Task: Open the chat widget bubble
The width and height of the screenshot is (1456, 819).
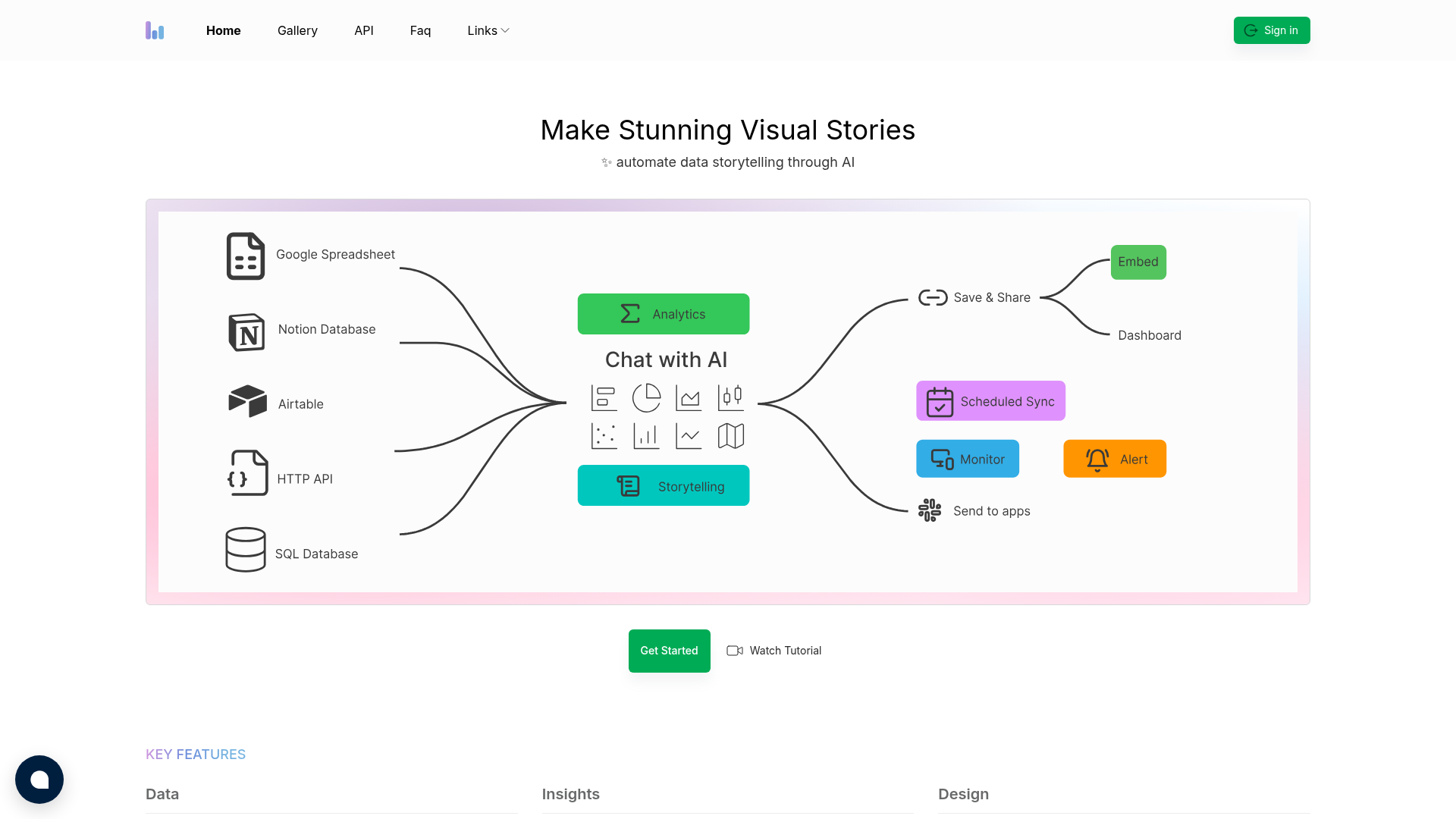Action: (39, 780)
